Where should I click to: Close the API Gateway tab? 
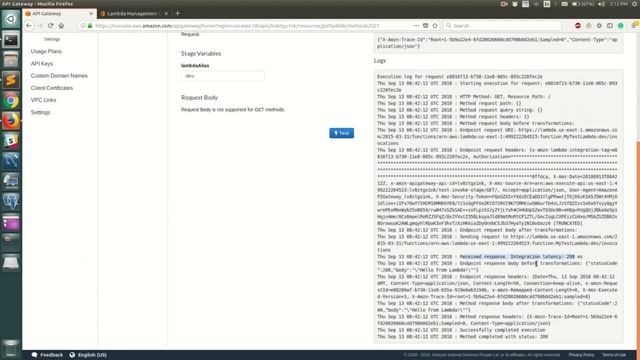pos(91,13)
